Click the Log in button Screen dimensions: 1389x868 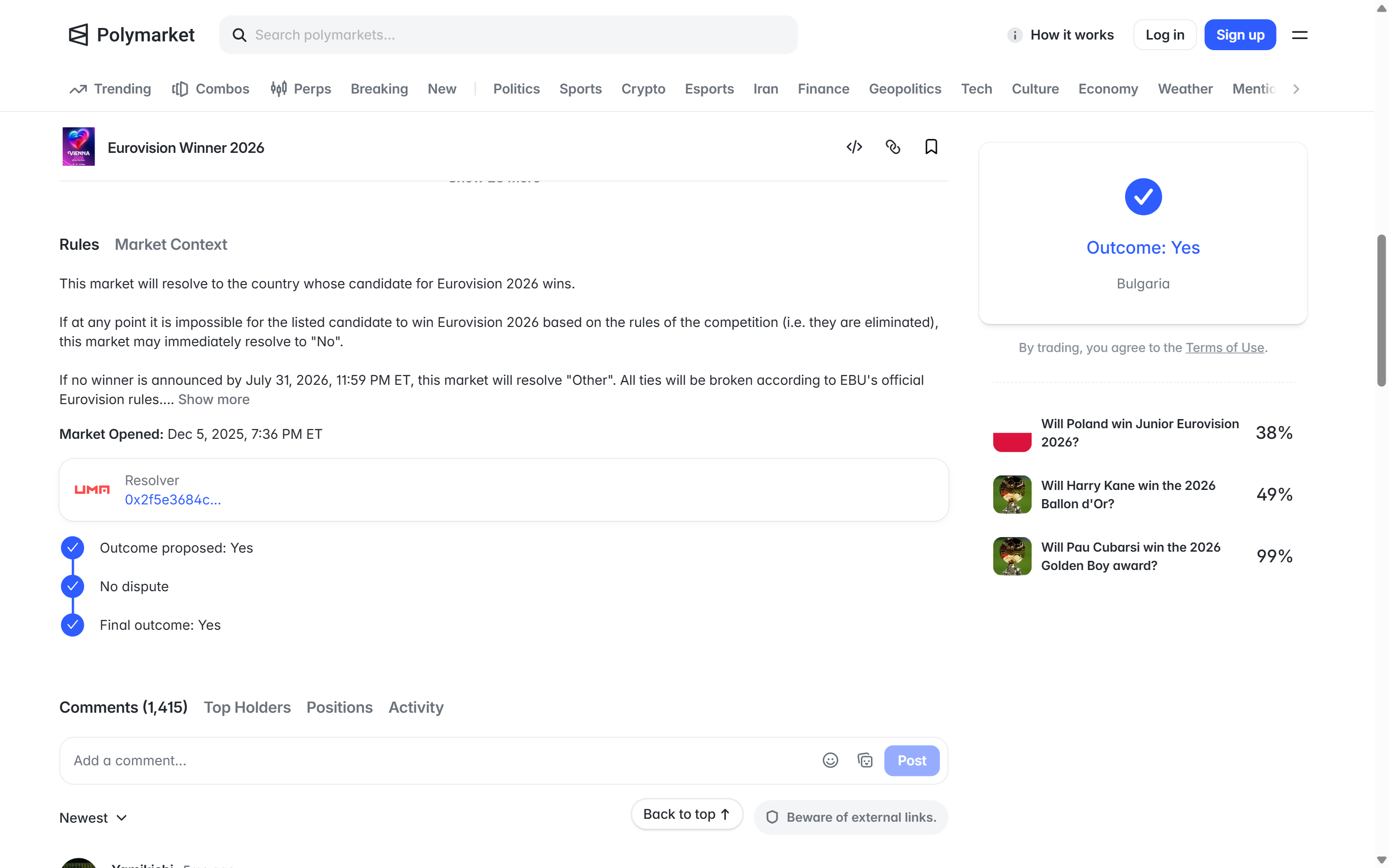[x=1165, y=35]
